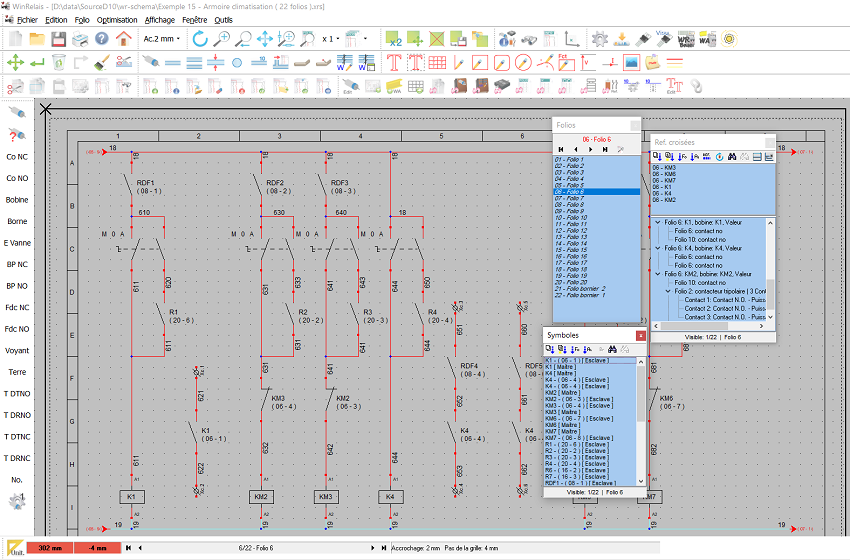Click binoculars icon in Ref. croisées panel
The image size is (850, 560).
732,156
